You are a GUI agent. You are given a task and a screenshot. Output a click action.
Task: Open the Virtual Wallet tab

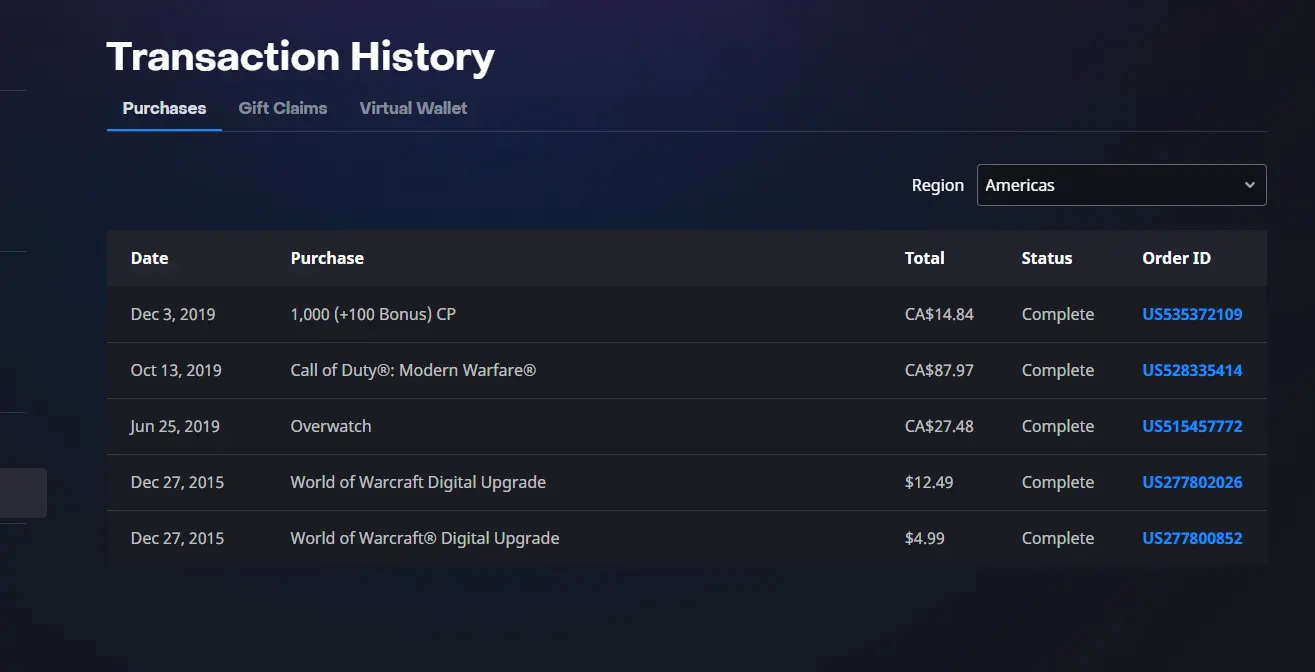point(413,108)
